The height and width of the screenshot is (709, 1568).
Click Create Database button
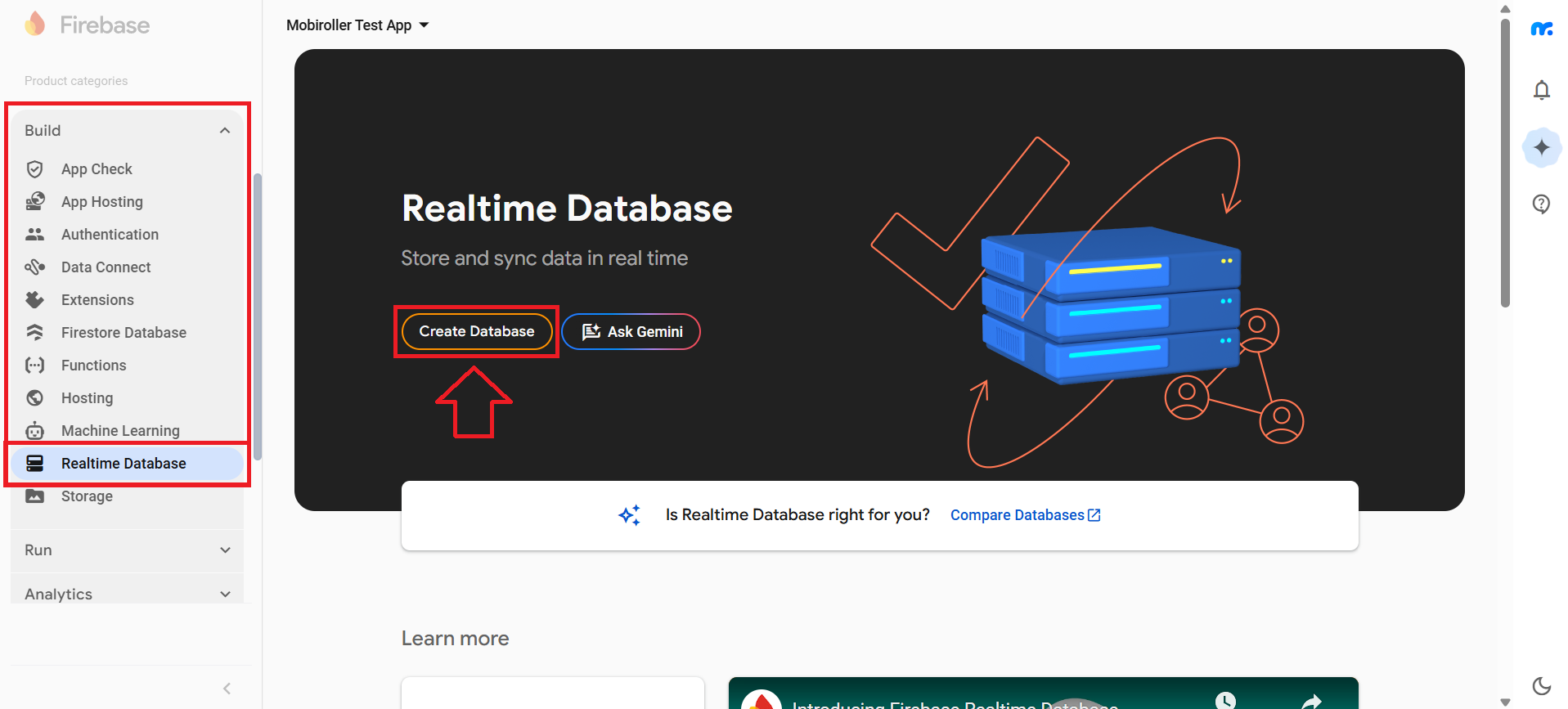pos(477,331)
